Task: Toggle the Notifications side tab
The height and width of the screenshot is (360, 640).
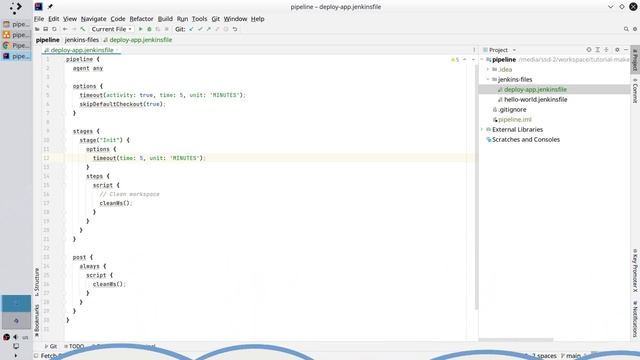Action: coord(635,319)
